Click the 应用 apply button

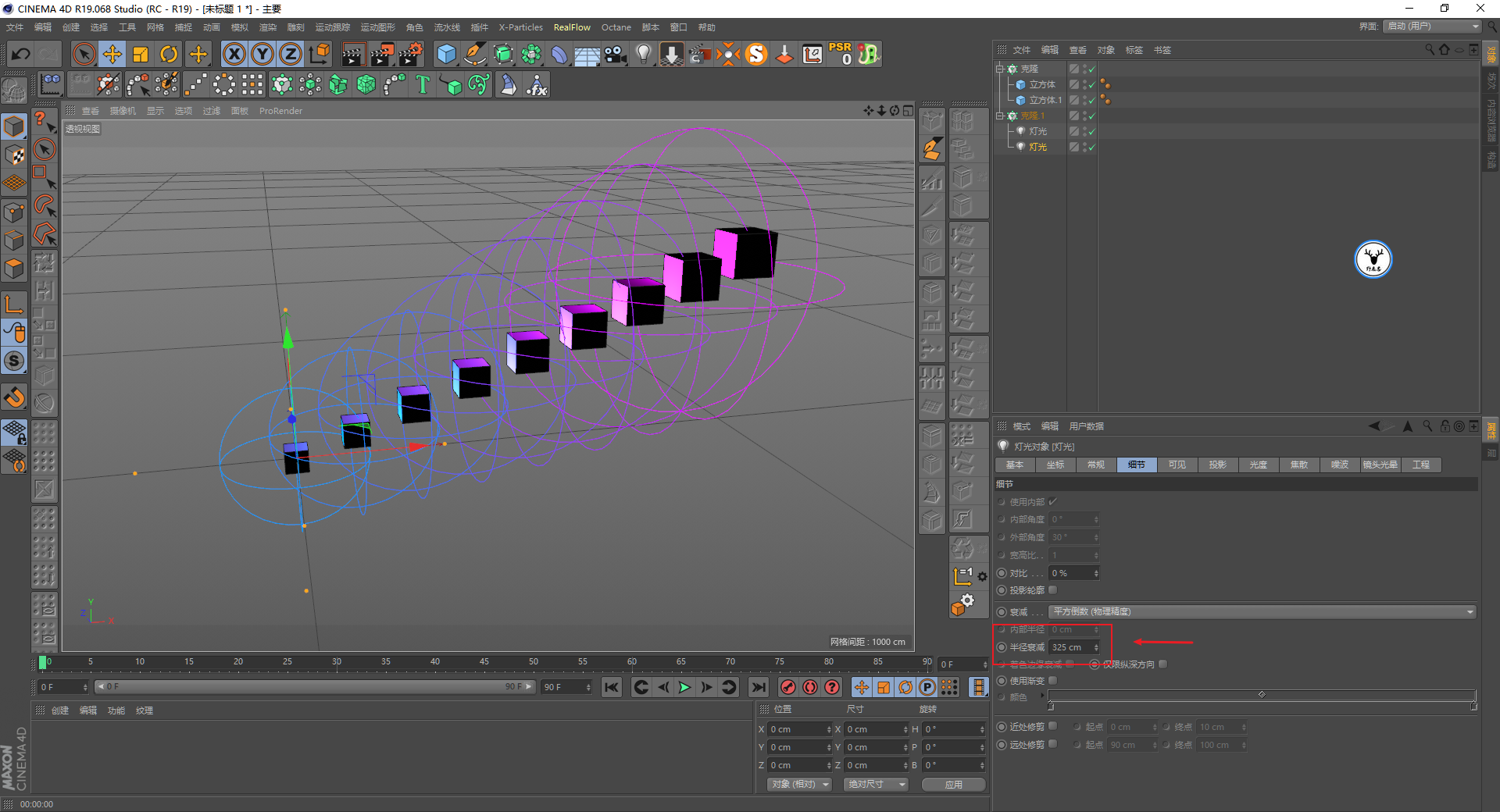953,784
